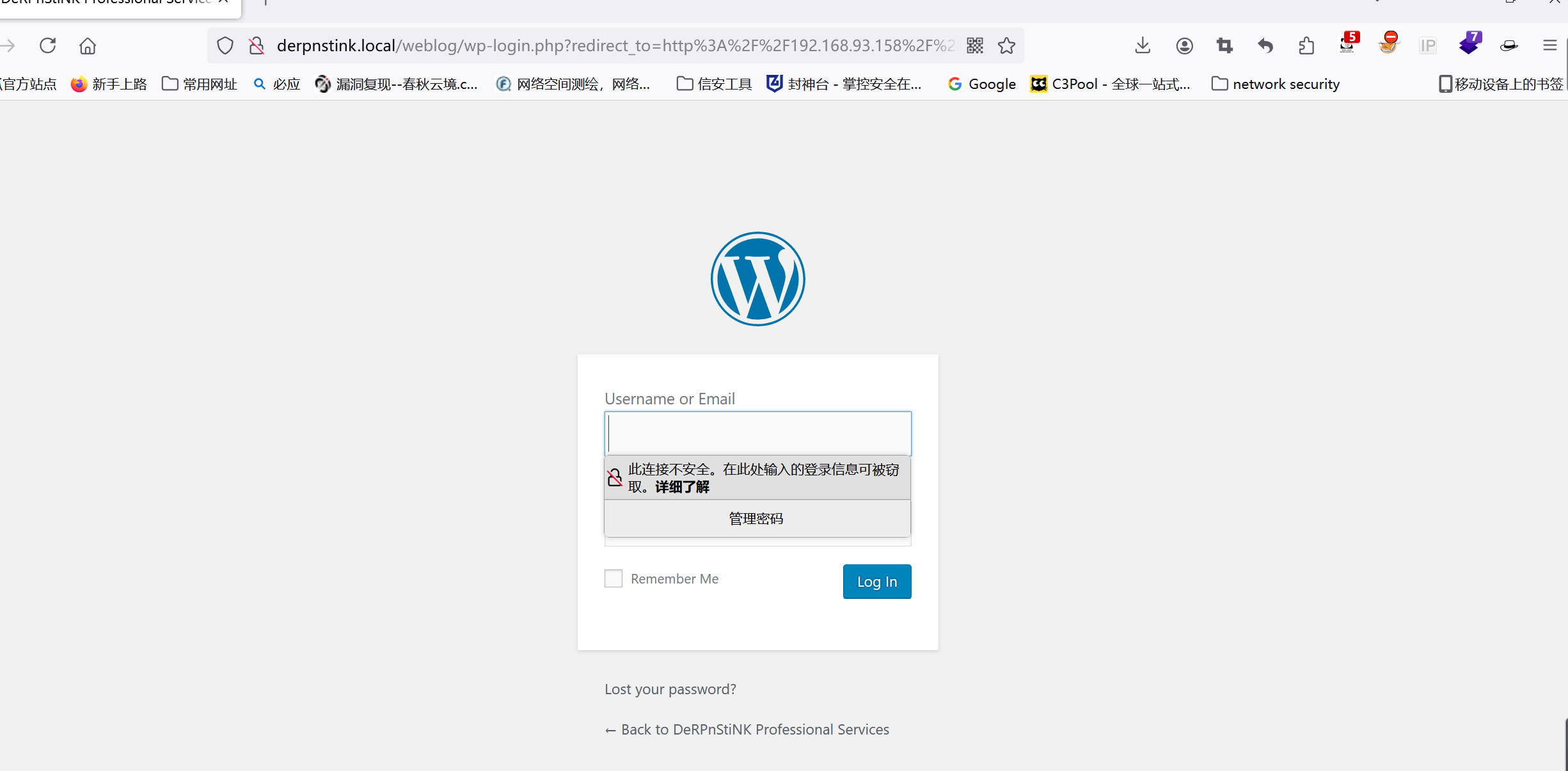Click the Log In button
The height and width of the screenshot is (771, 1568).
pos(877,582)
